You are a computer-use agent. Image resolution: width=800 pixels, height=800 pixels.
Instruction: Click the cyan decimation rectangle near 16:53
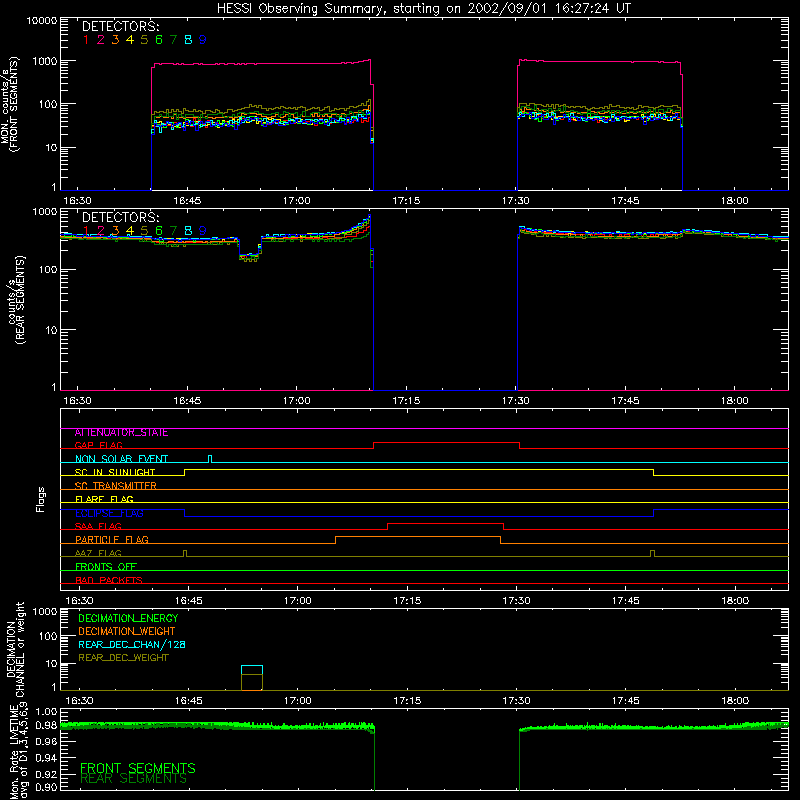point(252,670)
